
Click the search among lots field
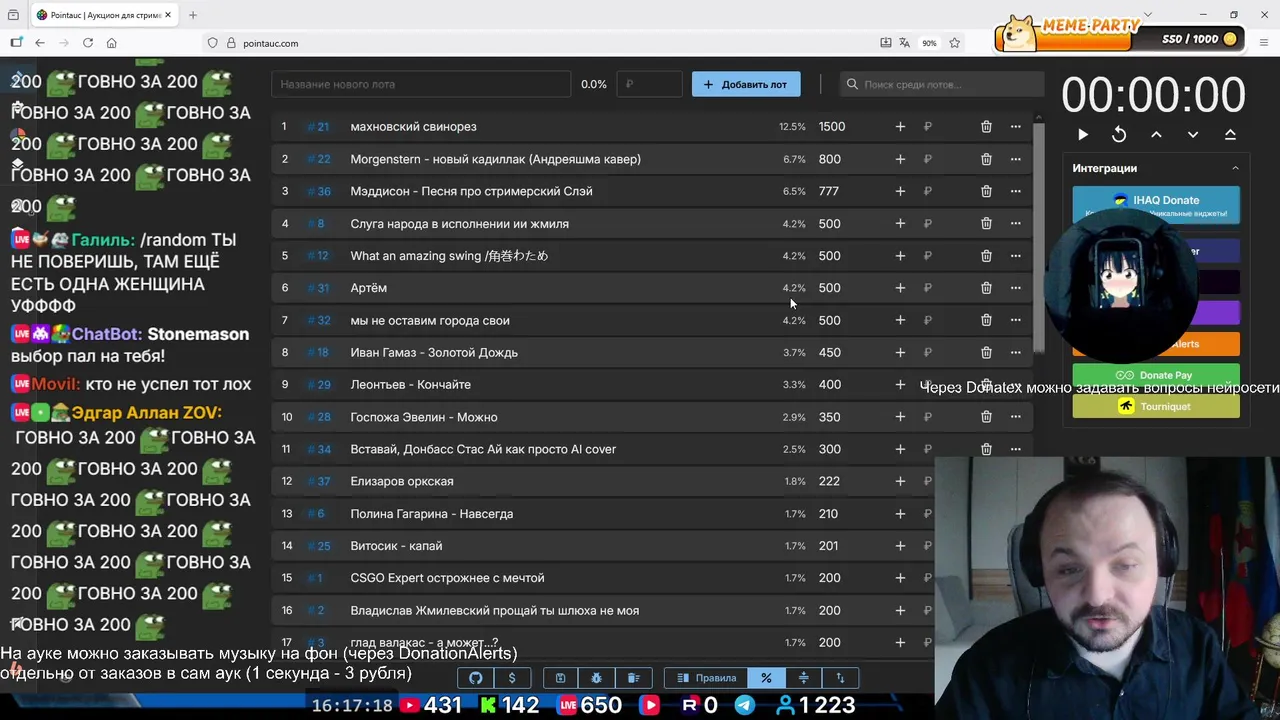(940, 85)
